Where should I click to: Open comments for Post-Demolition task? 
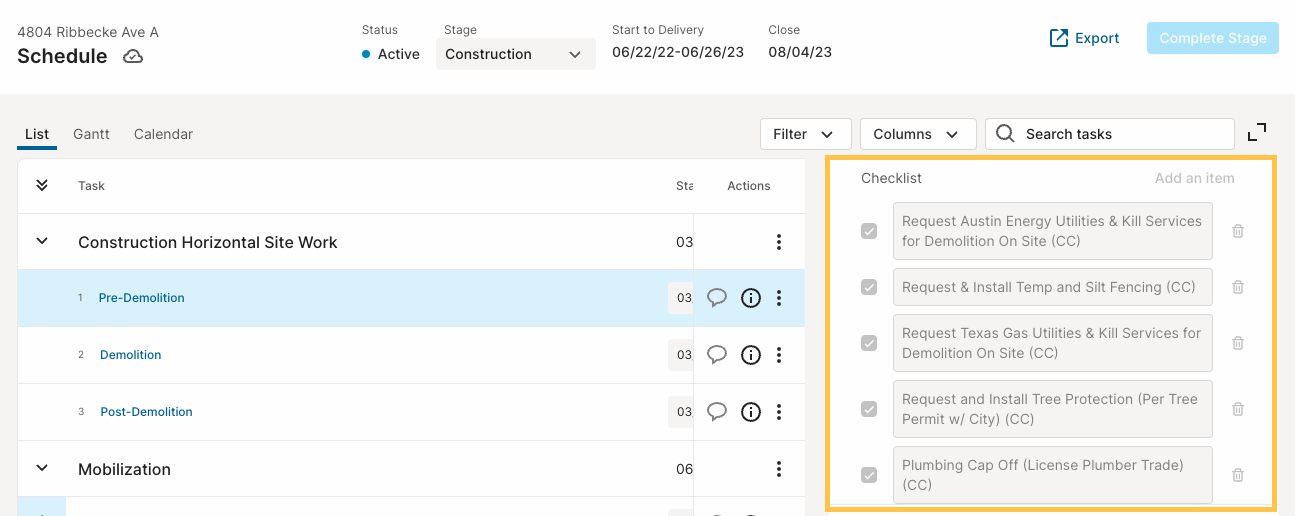[x=717, y=412]
